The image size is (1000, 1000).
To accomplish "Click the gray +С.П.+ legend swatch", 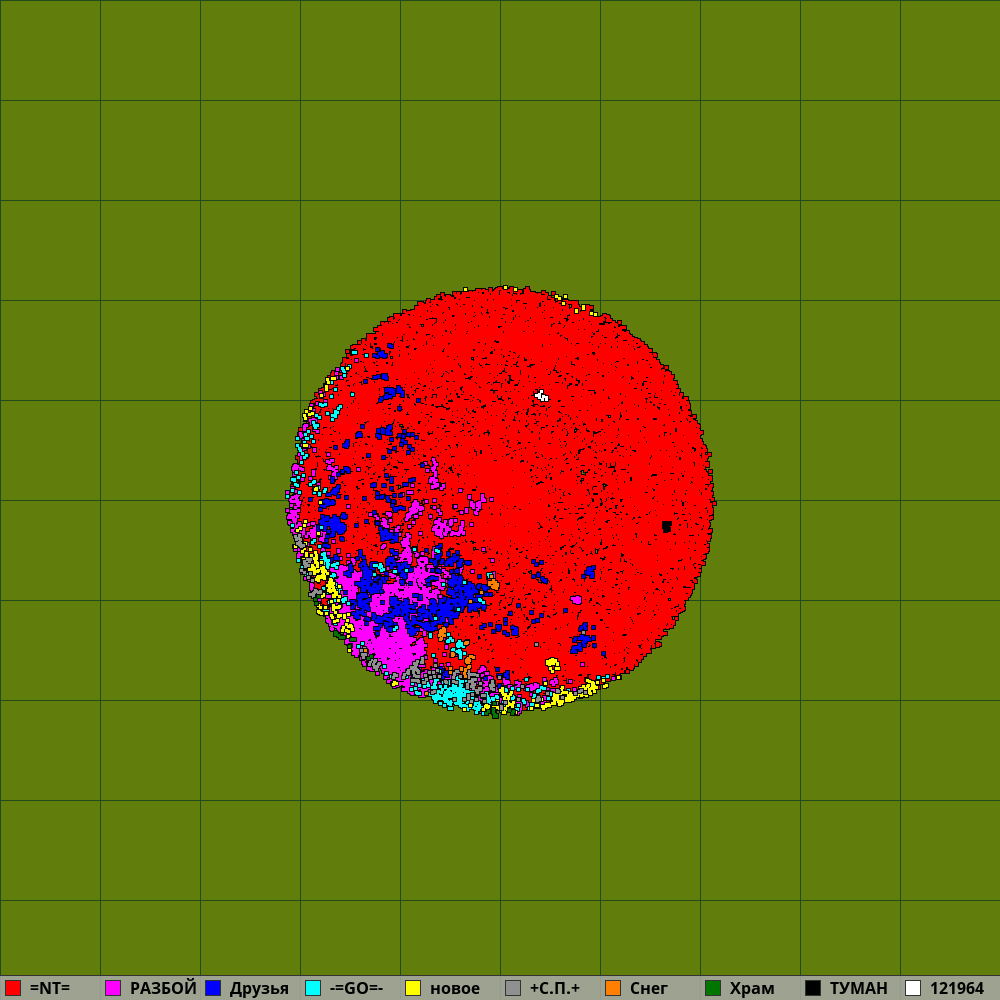I will coord(513,988).
